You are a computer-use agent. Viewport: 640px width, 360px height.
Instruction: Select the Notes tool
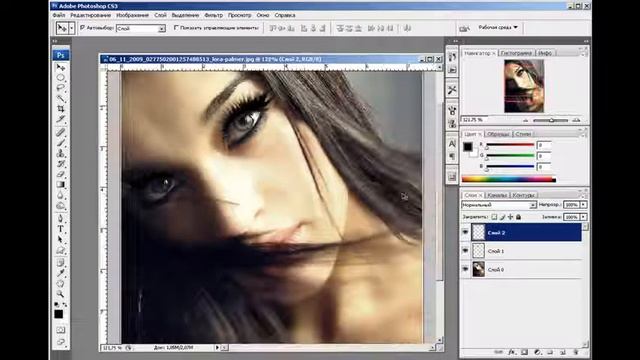[60, 262]
